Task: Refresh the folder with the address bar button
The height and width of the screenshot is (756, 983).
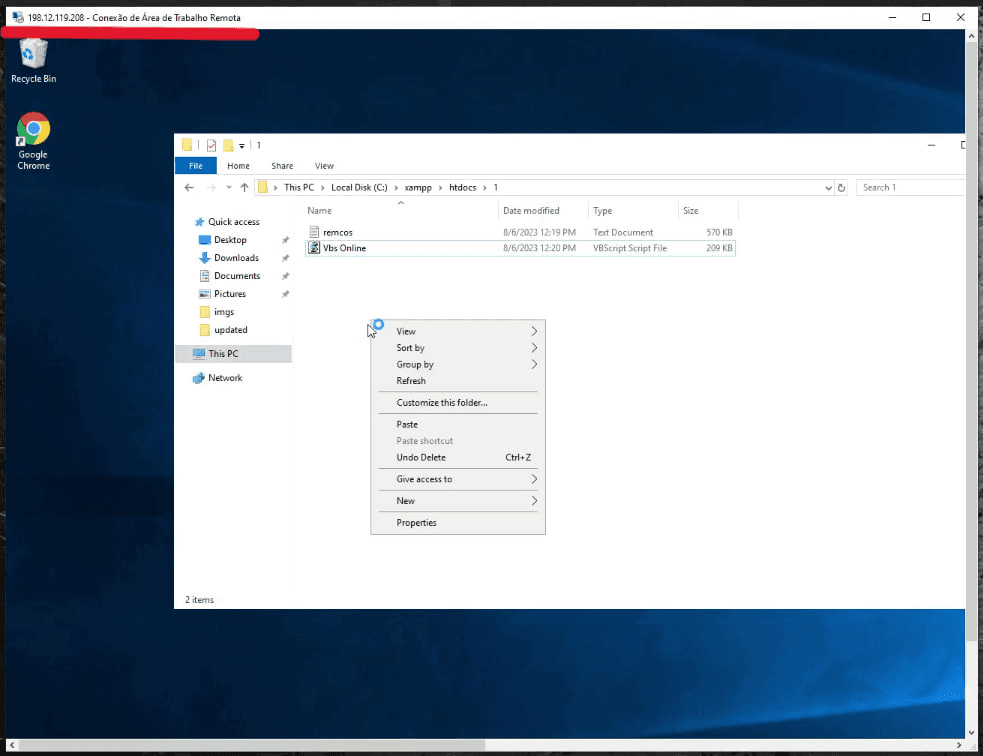Action: tap(841, 187)
